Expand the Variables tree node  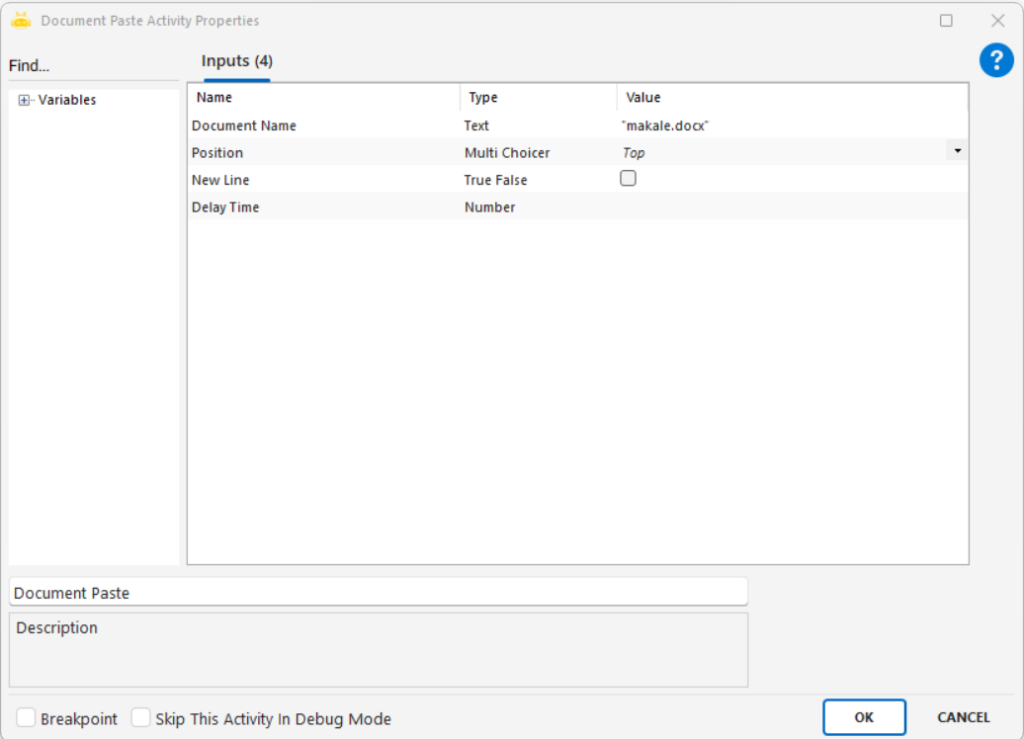24,100
